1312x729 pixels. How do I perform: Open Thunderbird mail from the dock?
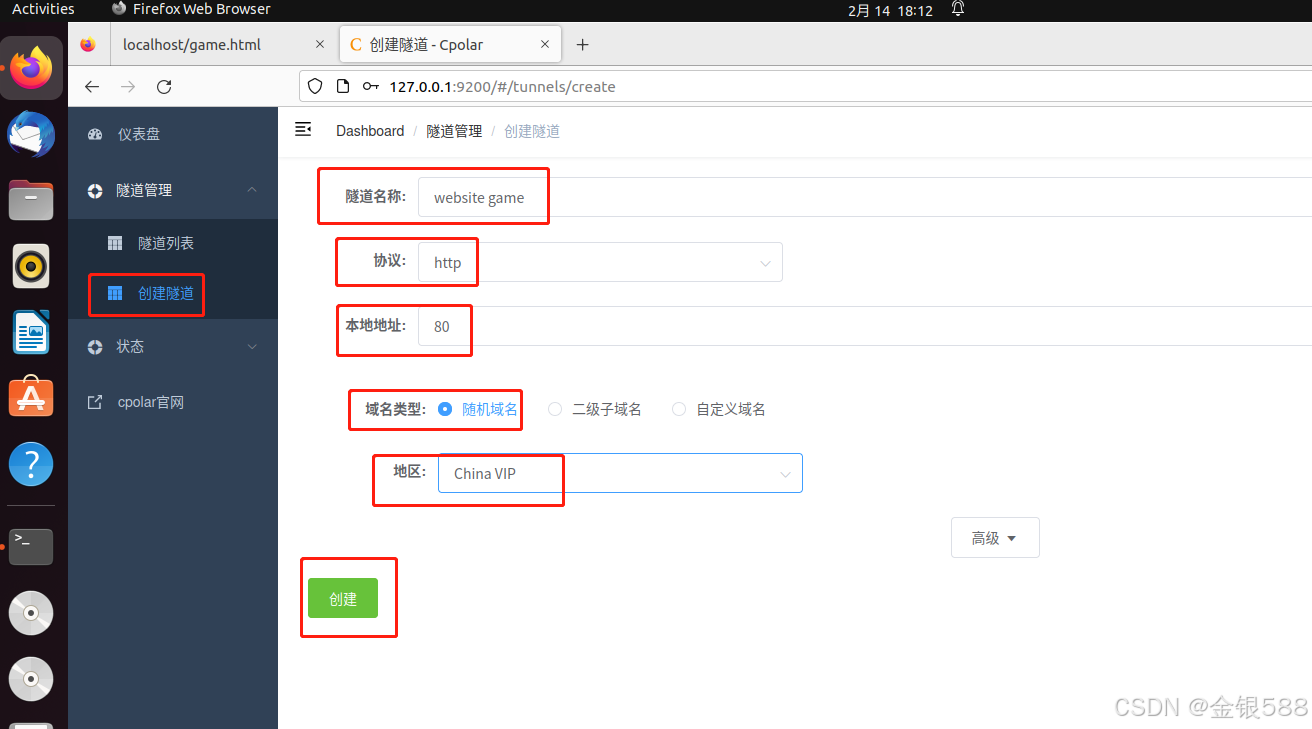[x=30, y=133]
